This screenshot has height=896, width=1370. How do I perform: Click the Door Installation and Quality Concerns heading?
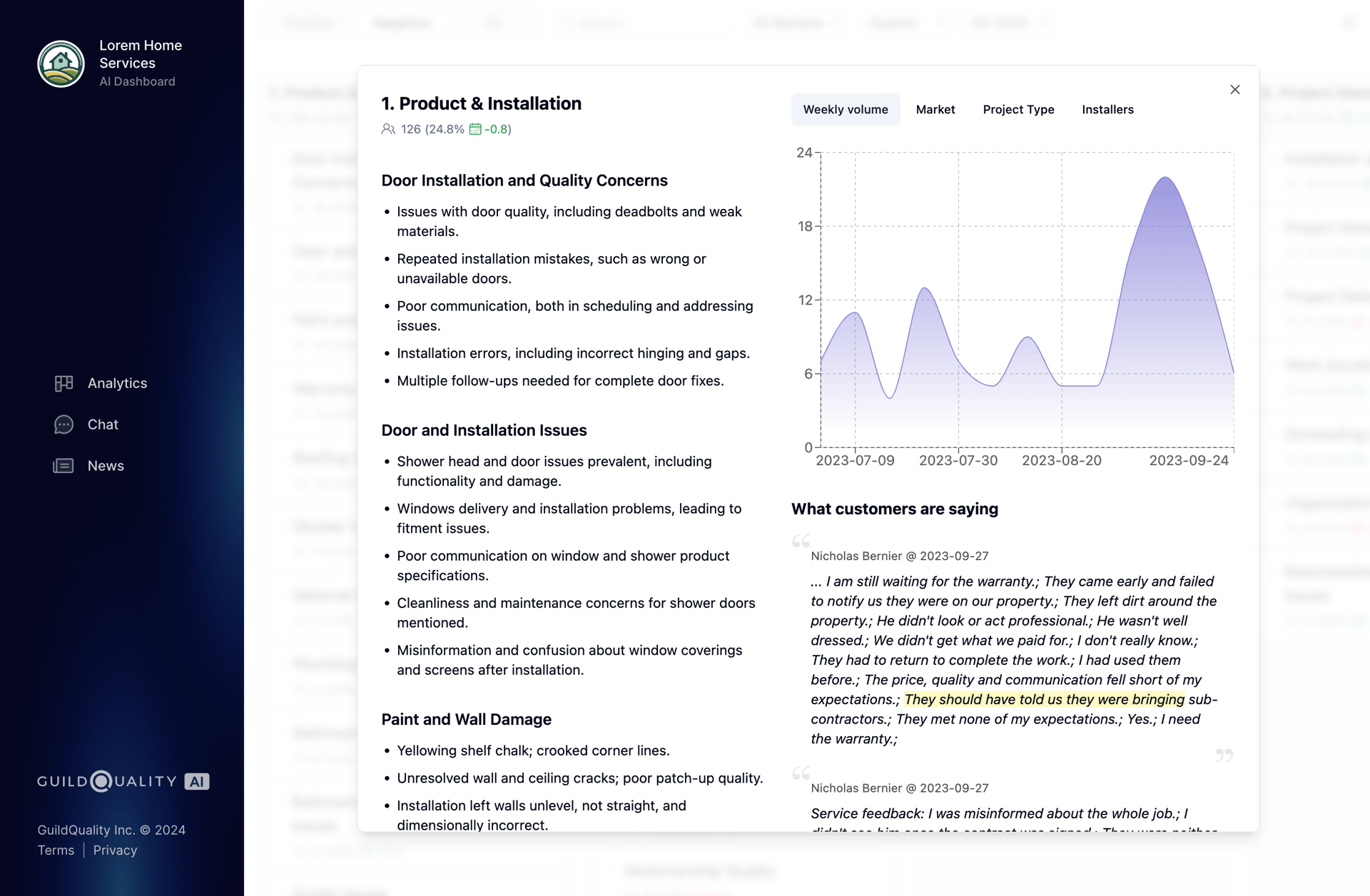coord(524,180)
